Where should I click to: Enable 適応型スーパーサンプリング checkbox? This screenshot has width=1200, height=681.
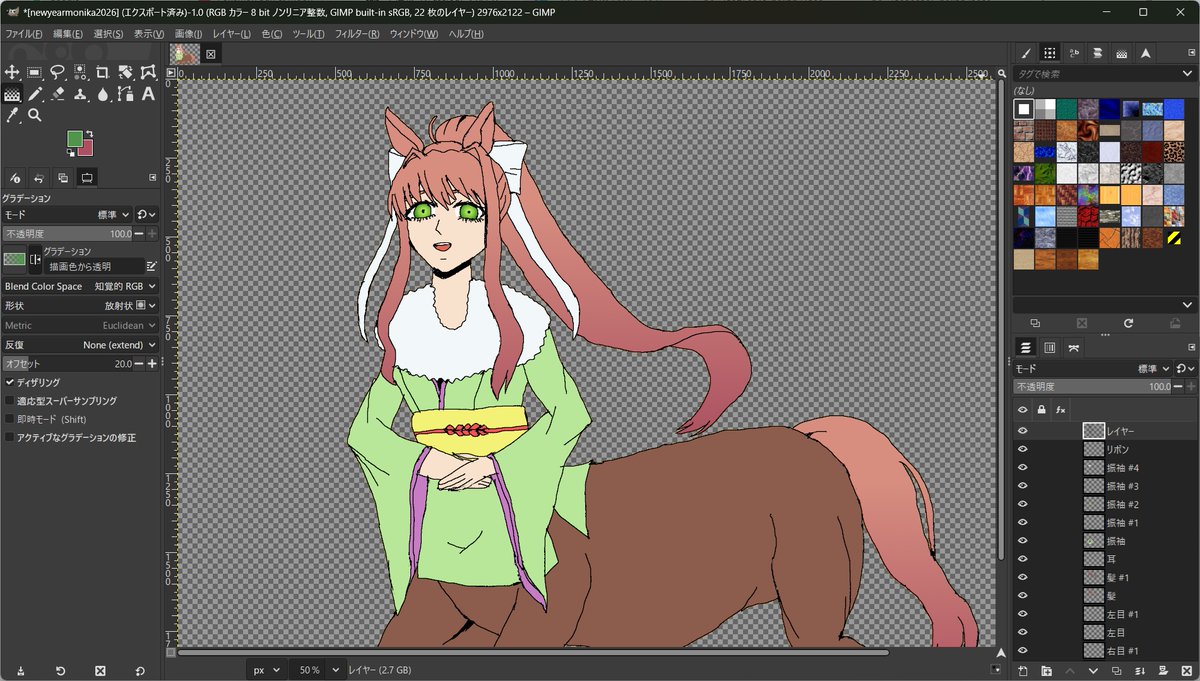coord(10,400)
